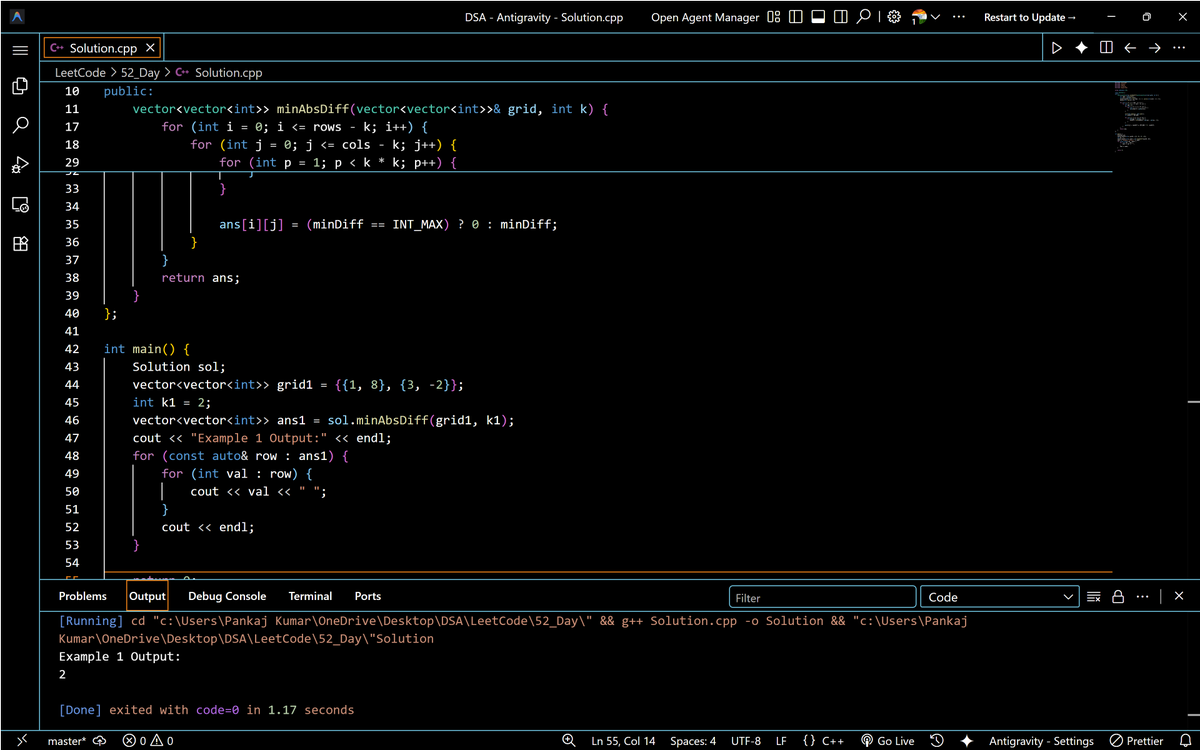Close the Solution.cpp editor tab
Screen dimensions: 1200x750
tap(150, 48)
